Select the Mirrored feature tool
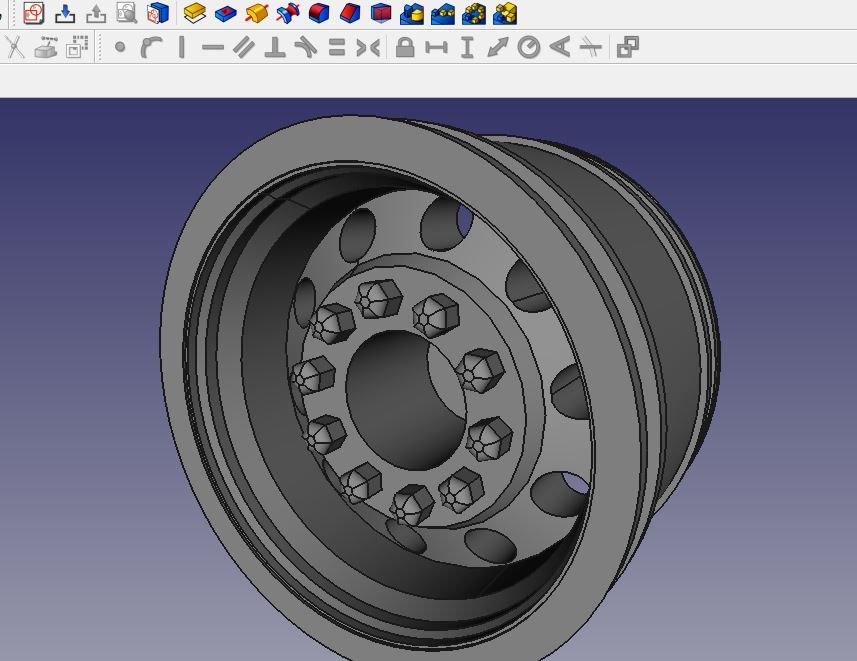The width and height of the screenshot is (857, 661). click(412, 14)
